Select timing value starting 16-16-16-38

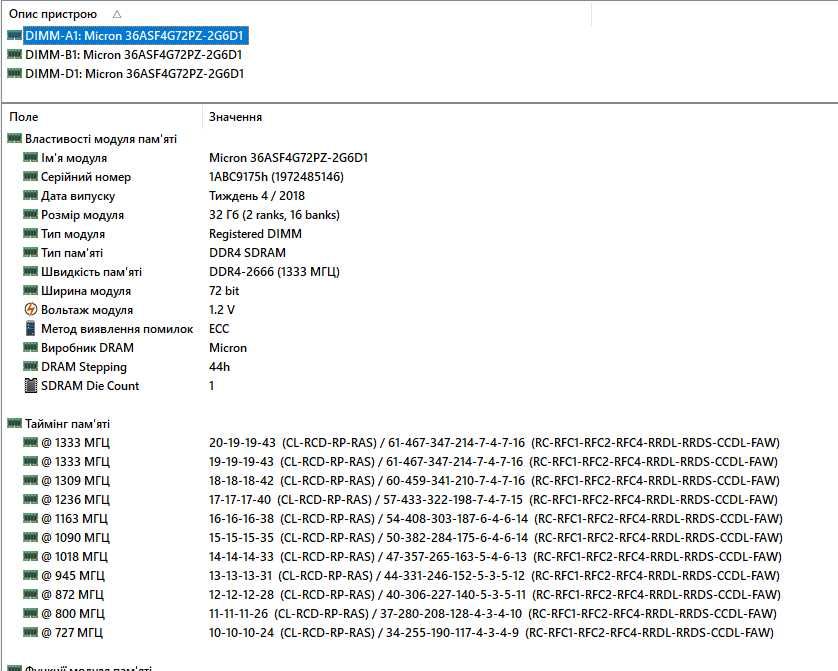click(495, 518)
